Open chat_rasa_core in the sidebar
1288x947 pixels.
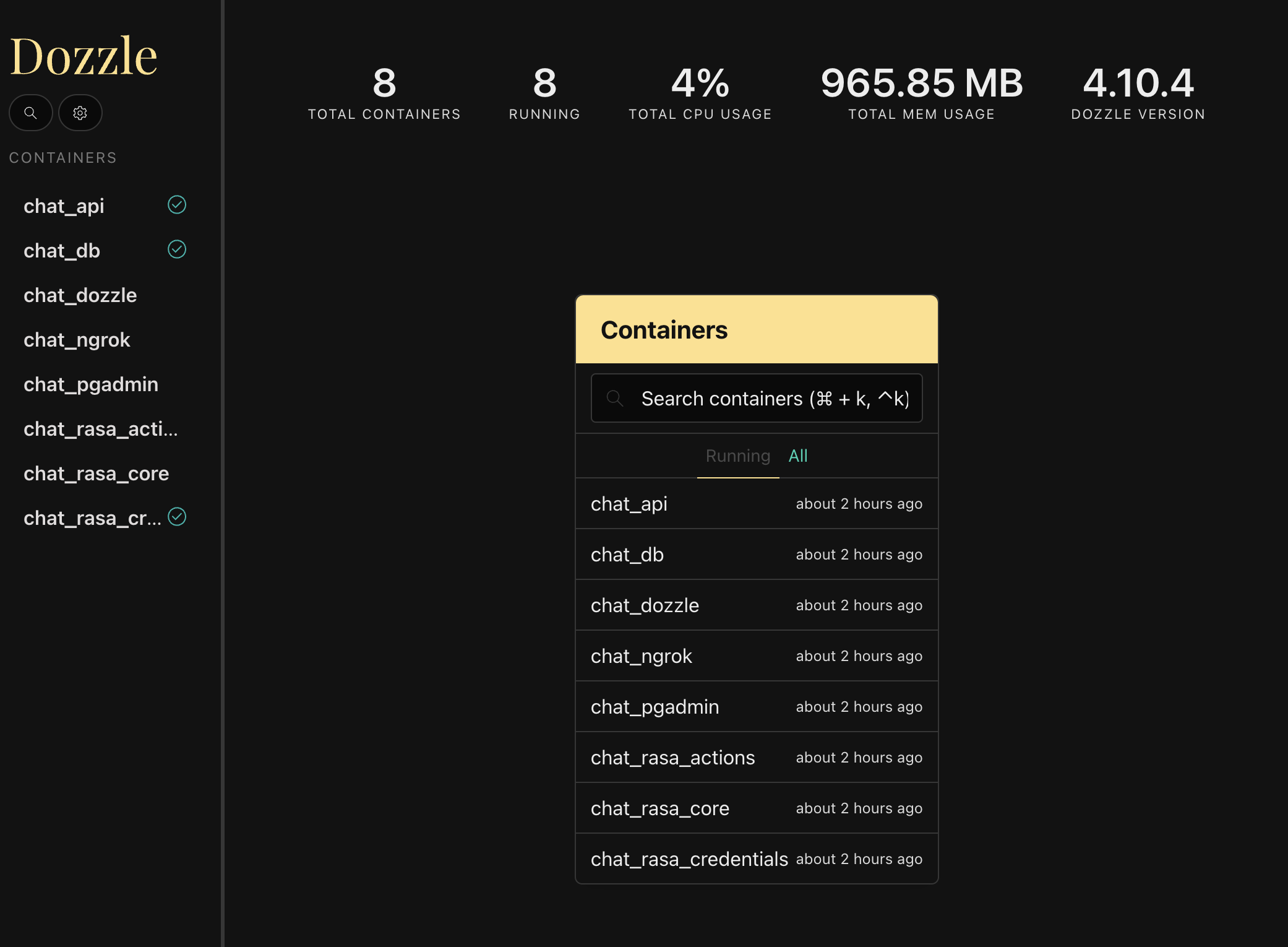tap(96, 473)
